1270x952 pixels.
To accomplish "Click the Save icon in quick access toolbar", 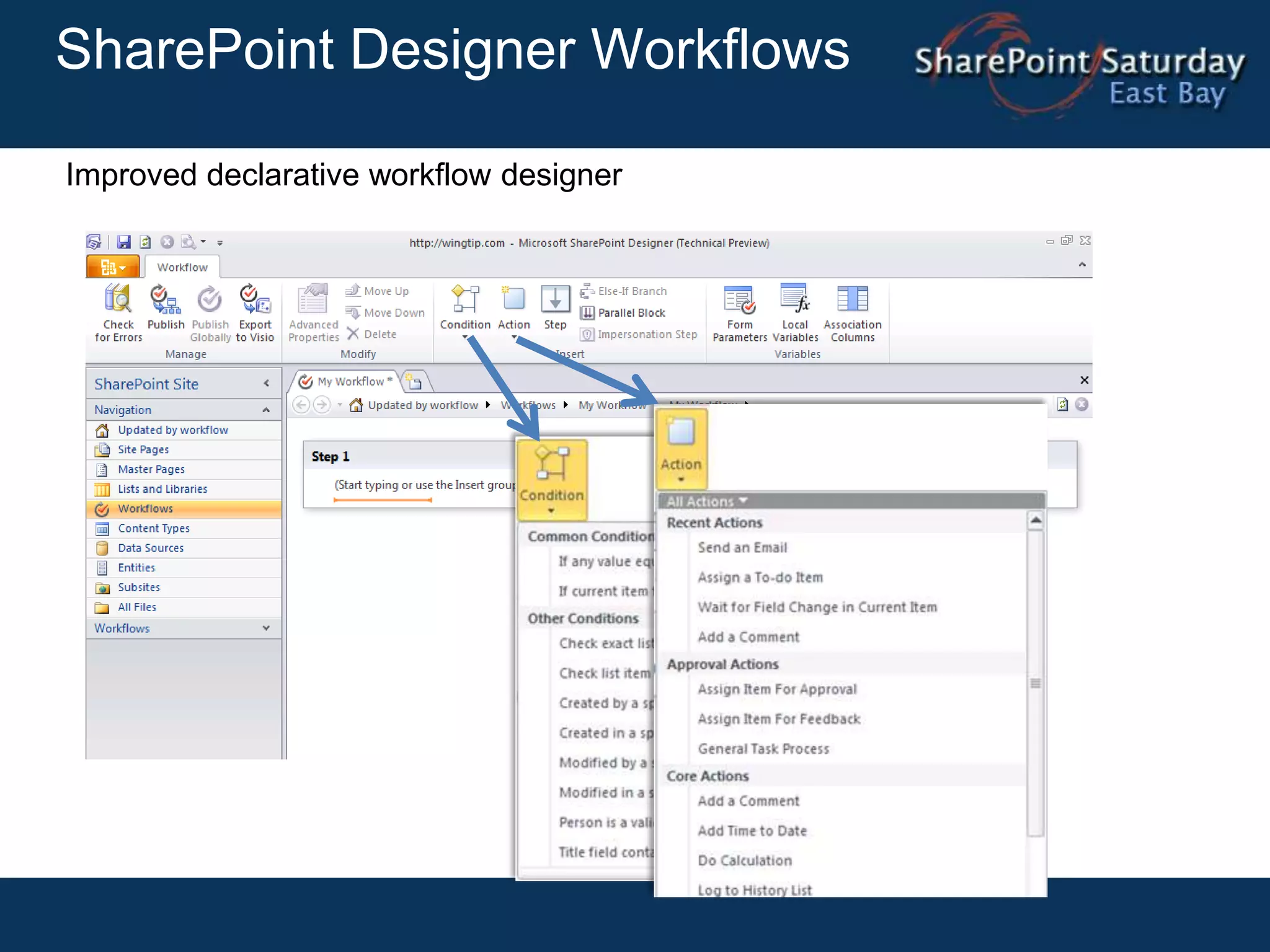I will (124, 242).
